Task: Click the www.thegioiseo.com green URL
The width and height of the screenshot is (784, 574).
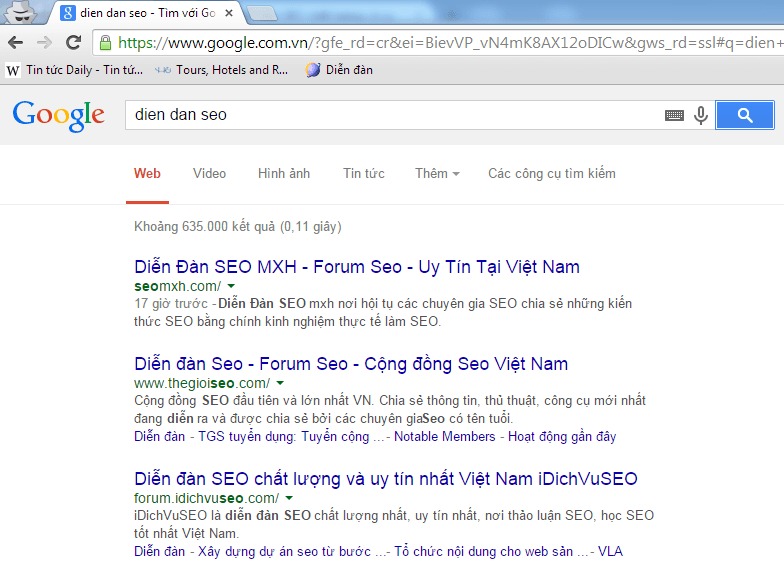Action: pos(202,383)
